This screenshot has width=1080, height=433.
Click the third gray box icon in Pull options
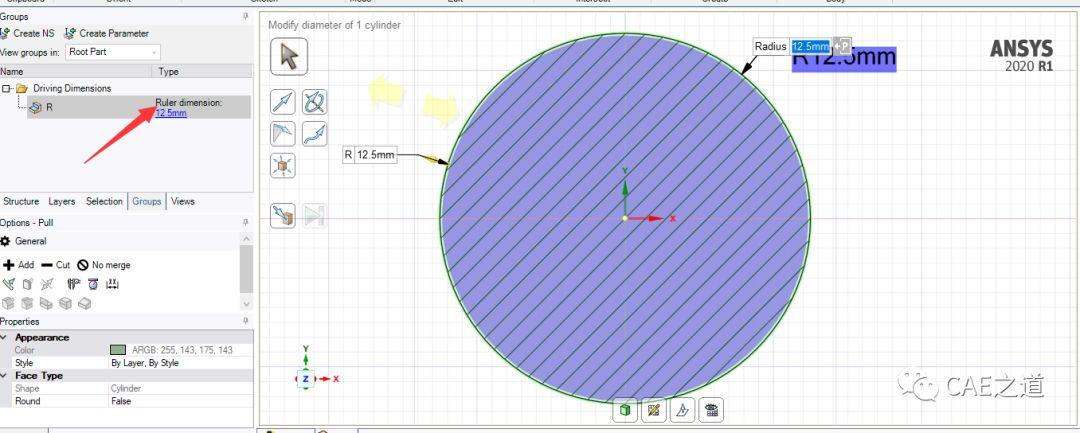[x=46, y=303]
